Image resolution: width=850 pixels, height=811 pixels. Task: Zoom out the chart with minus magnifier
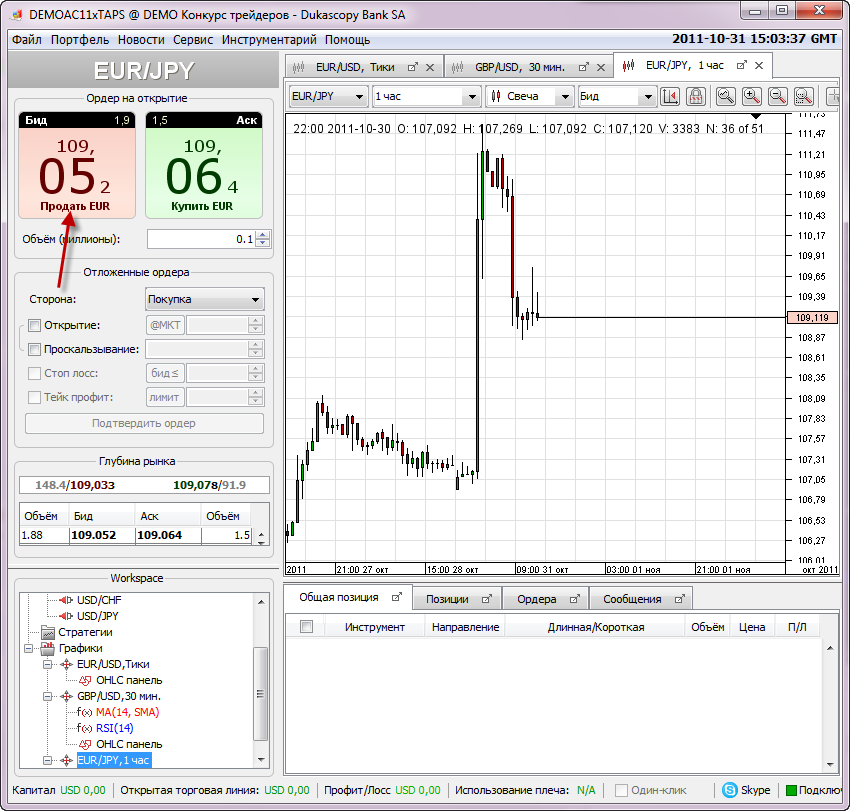click(777, 96)
